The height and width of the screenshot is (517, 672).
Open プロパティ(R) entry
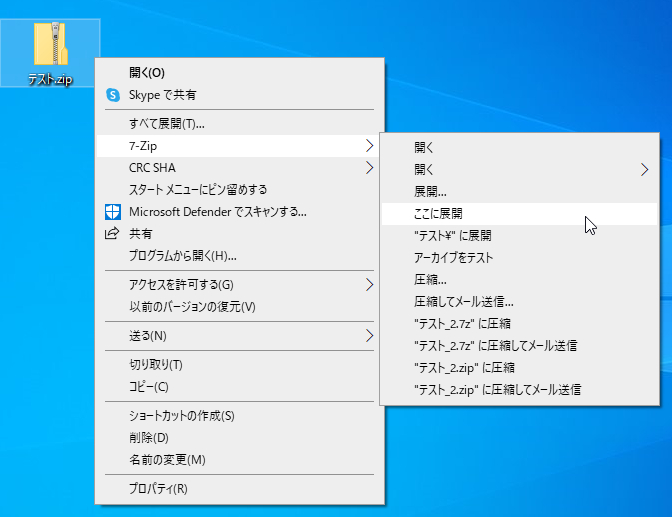click(x=240, y=489)
